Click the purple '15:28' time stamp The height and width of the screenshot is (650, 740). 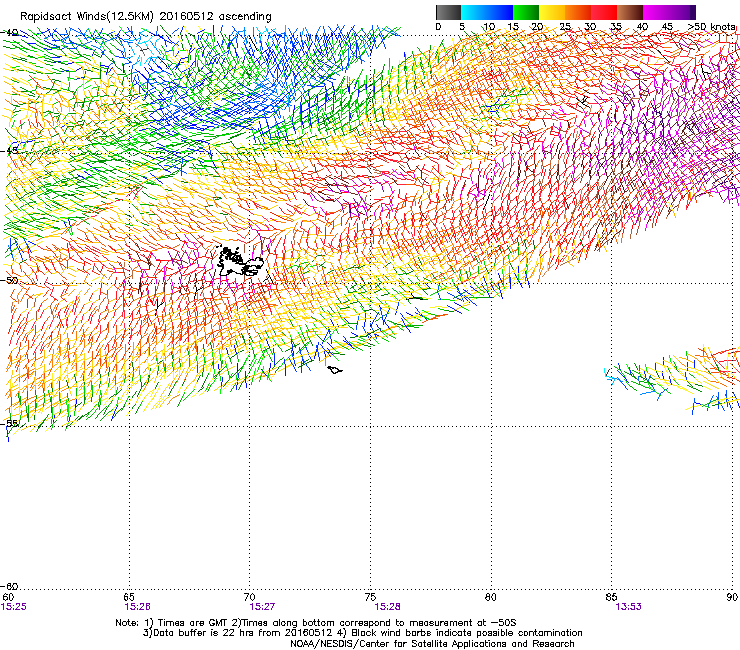click(387, 607)
